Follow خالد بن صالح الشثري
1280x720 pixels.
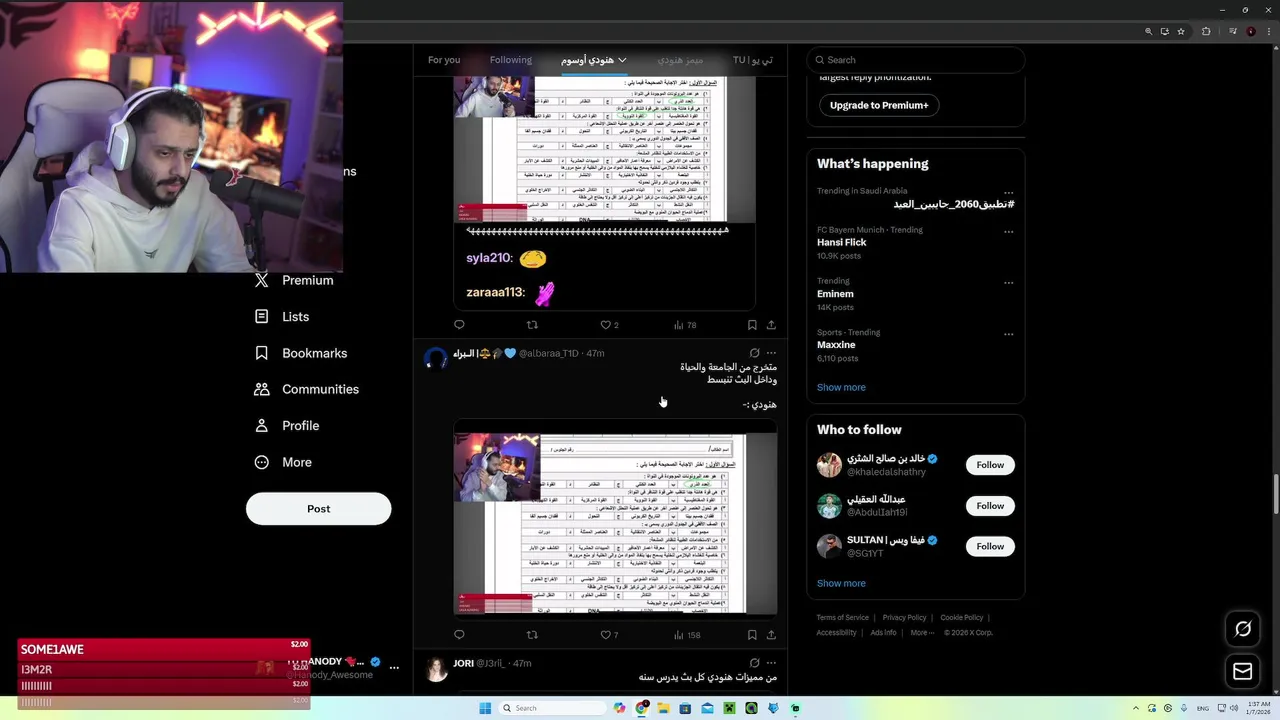[x=990, y=465]
